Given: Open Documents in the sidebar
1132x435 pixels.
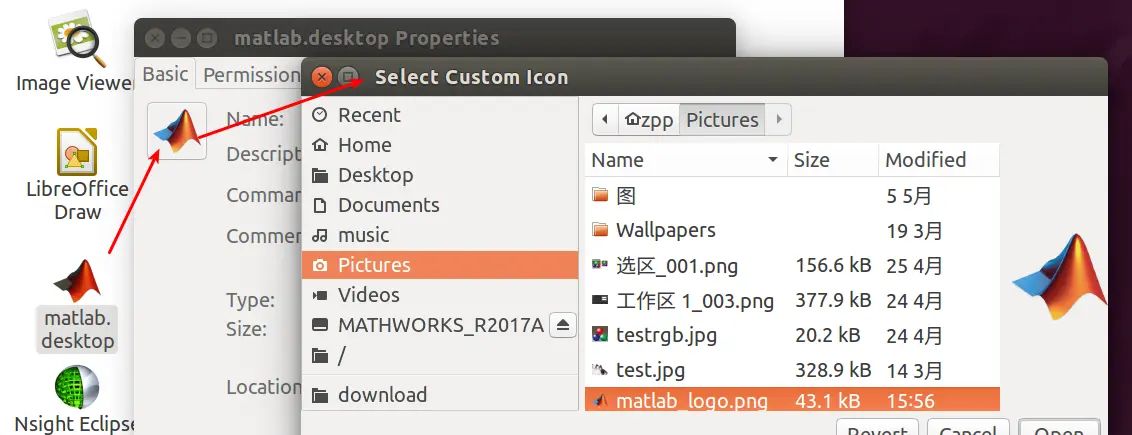Looking at the screenshot, I should point(440,205).
